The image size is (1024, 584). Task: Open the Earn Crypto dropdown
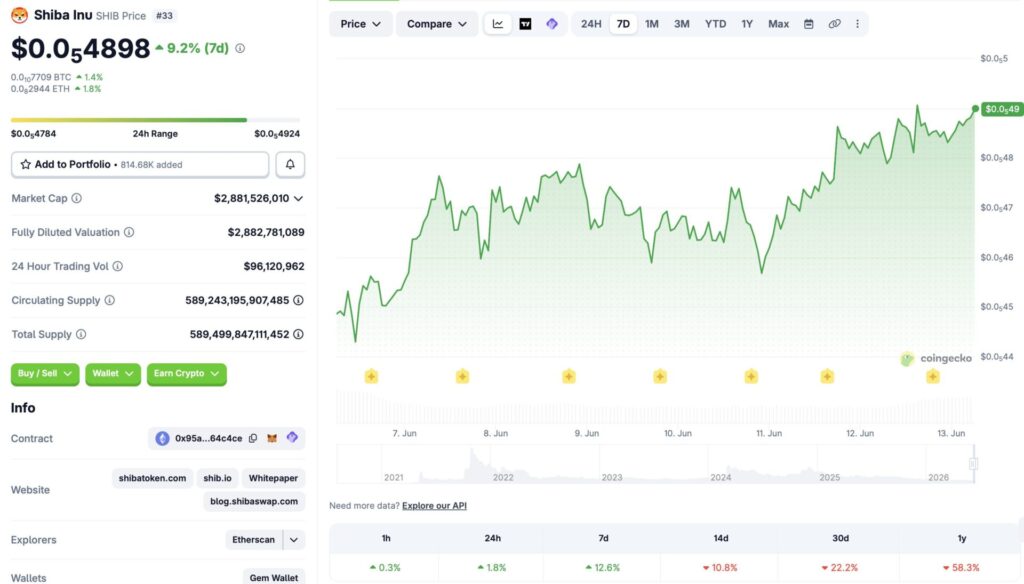186,374
